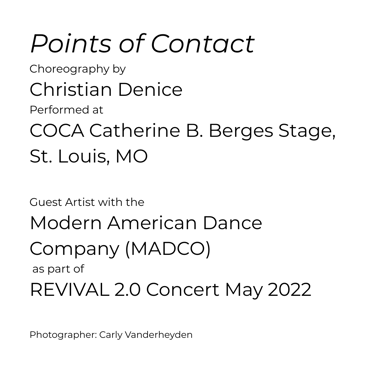Click the word 'MADCO' in parentheses
Viewport: 375px width, 375px height.
point(168,249)
